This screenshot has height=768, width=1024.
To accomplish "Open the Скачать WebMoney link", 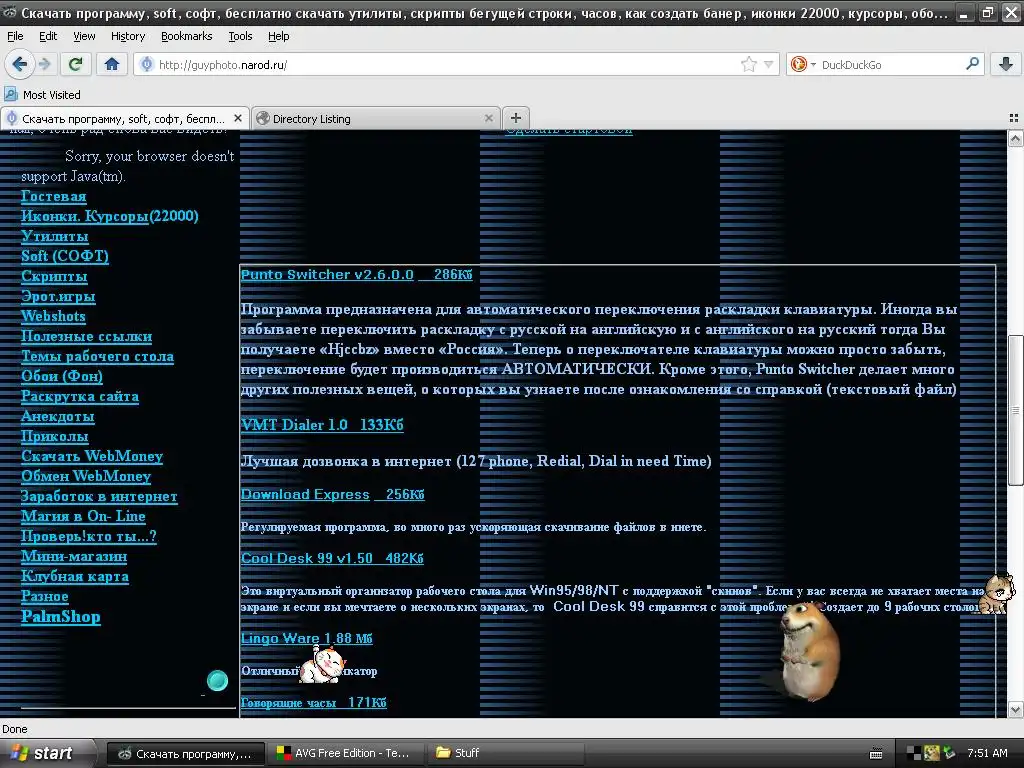I will (x=92, y=456).
